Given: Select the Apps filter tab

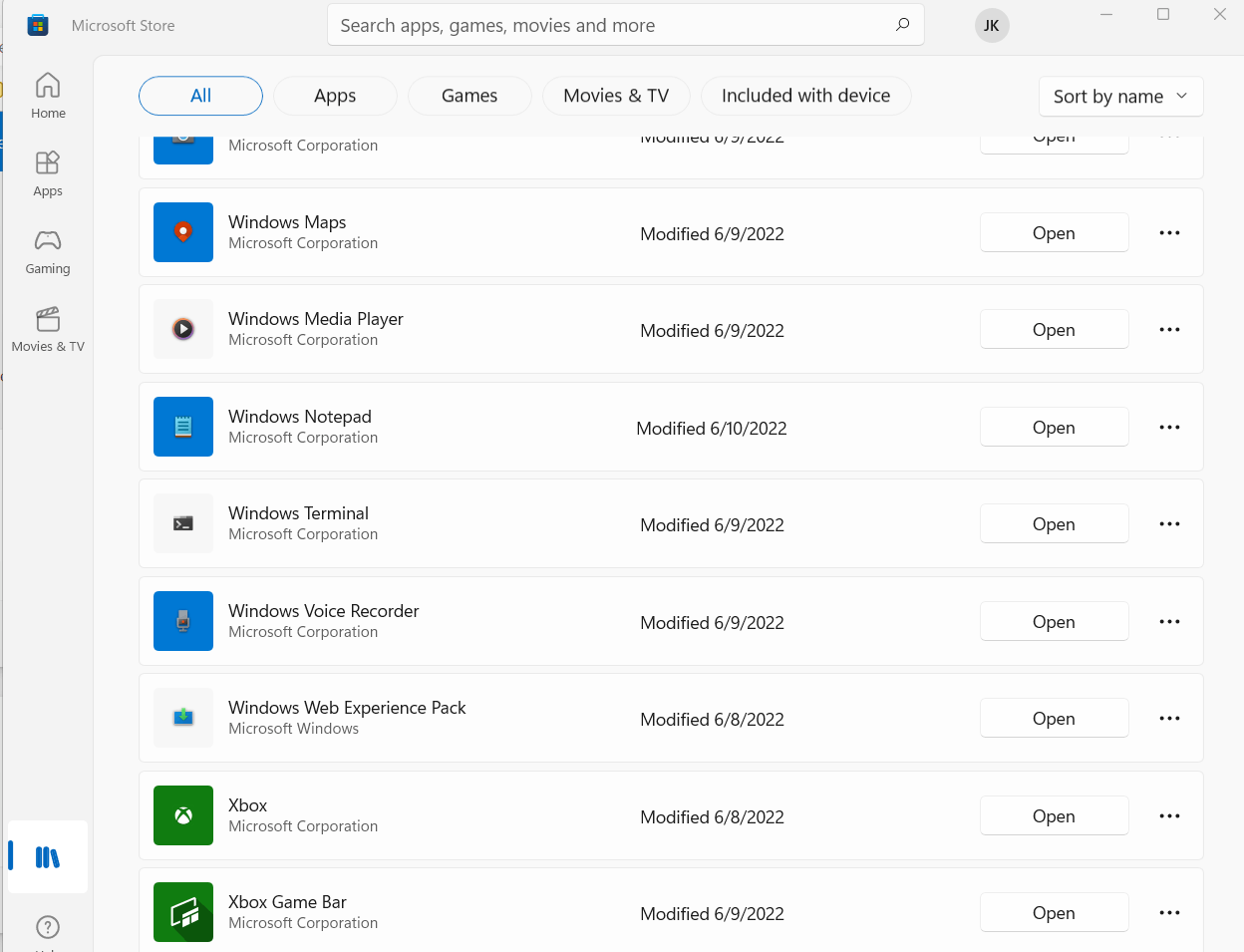Looking at the screenshot, I should coord(335,96).
